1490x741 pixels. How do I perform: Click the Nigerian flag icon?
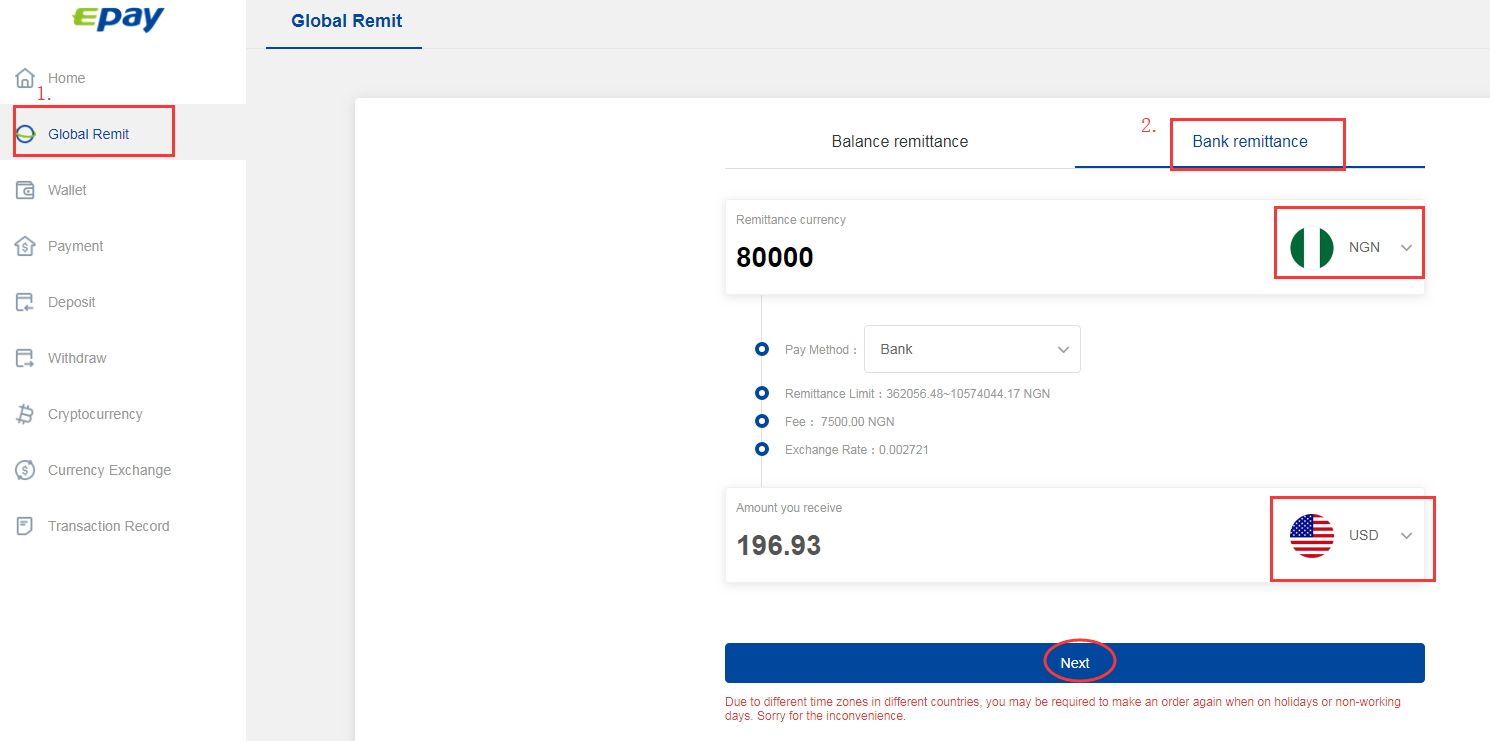coord(1312,247)
